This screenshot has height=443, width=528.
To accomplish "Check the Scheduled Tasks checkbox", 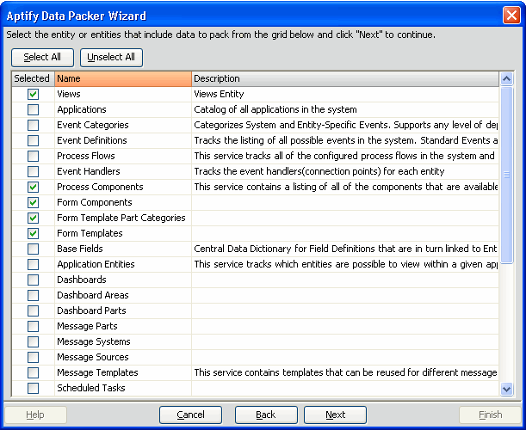I will [x=33, y=388].
